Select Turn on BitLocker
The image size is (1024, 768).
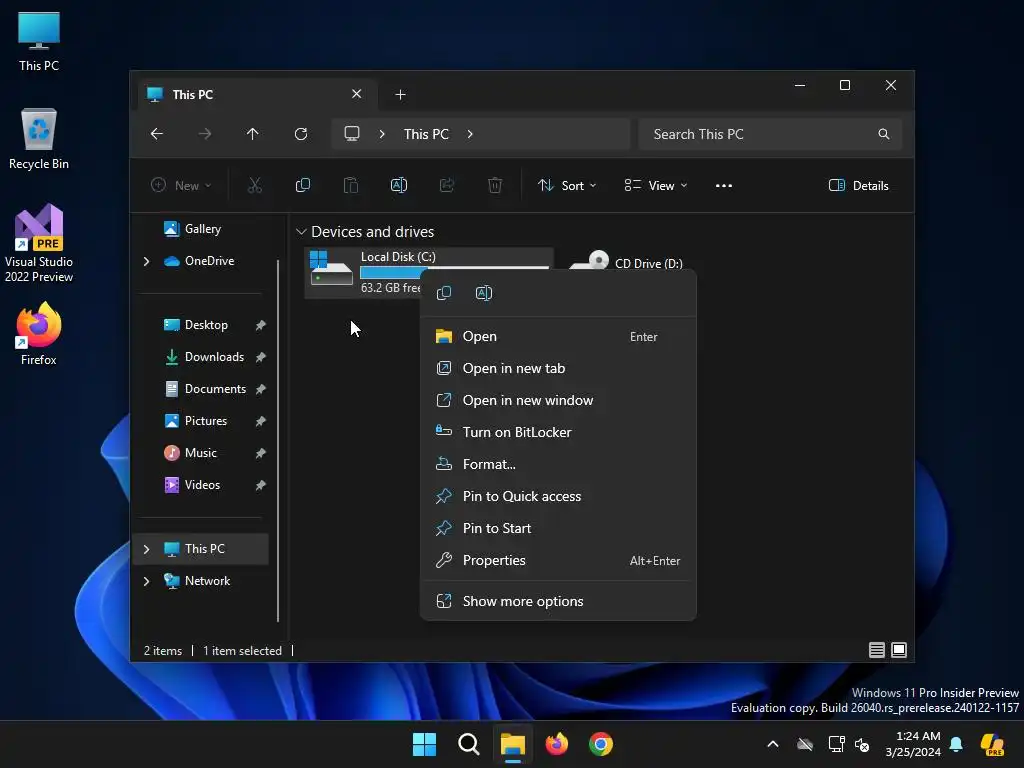pyautogui.click(x=558, y=432)
